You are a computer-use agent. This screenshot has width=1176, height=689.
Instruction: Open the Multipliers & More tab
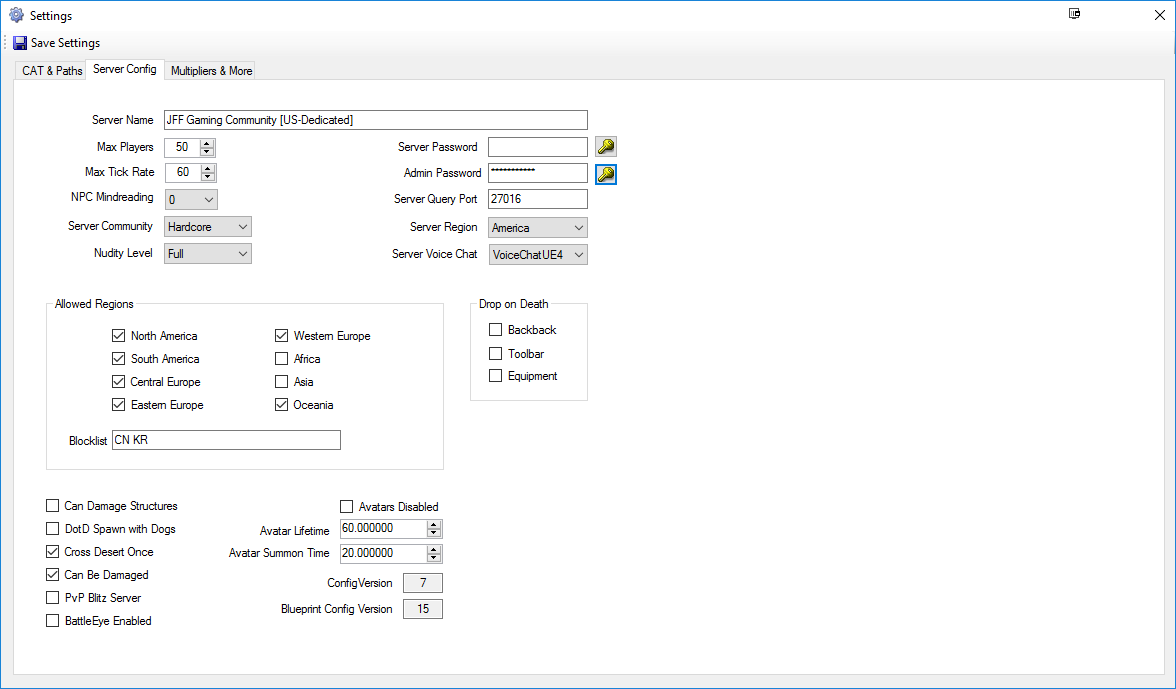click(x=211, y=71)
